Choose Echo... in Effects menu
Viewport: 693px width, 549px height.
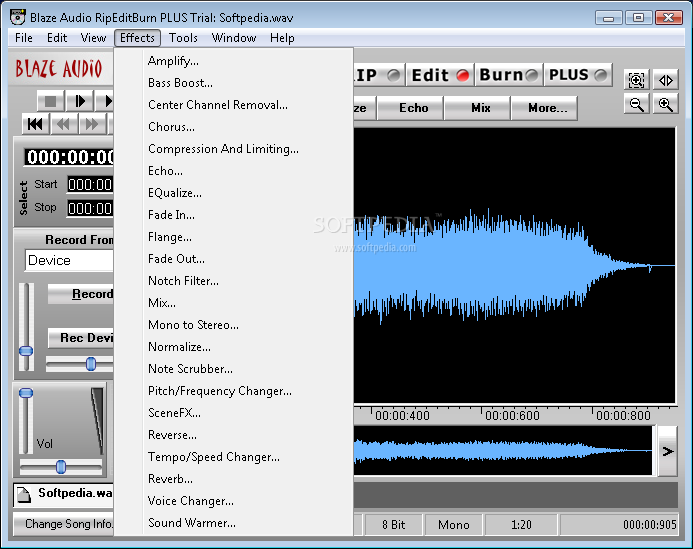pos(234,171)
